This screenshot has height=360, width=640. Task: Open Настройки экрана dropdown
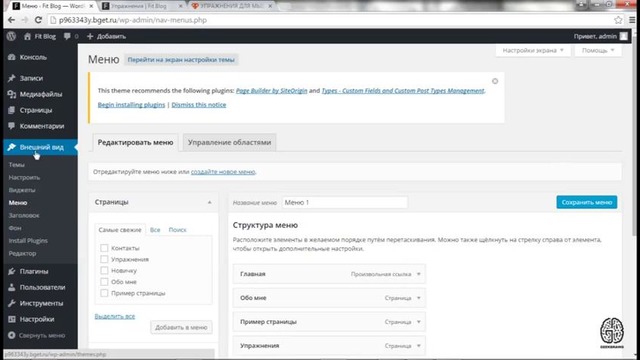[533, 50]
